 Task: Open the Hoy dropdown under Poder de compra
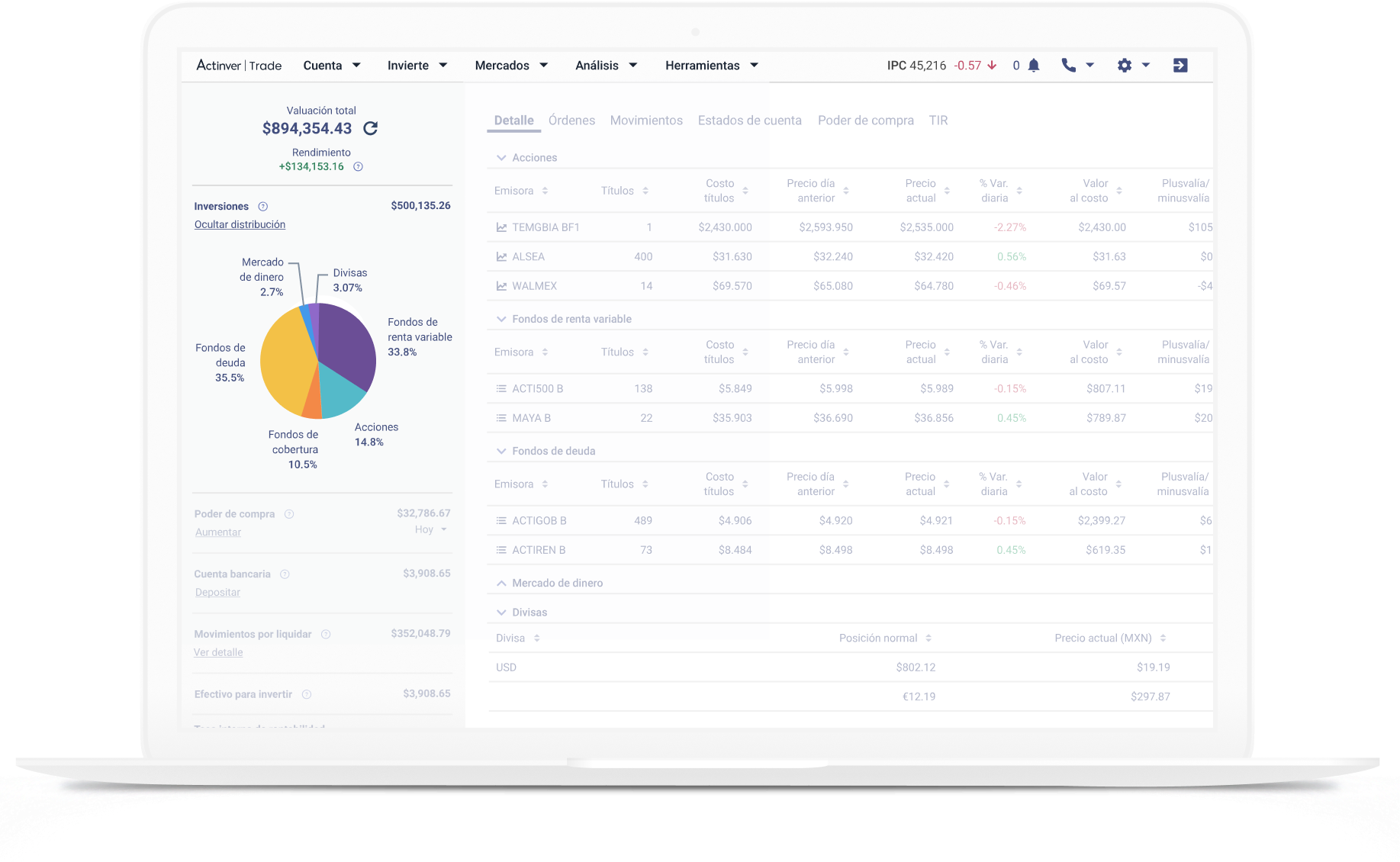[x=430, y=529]
